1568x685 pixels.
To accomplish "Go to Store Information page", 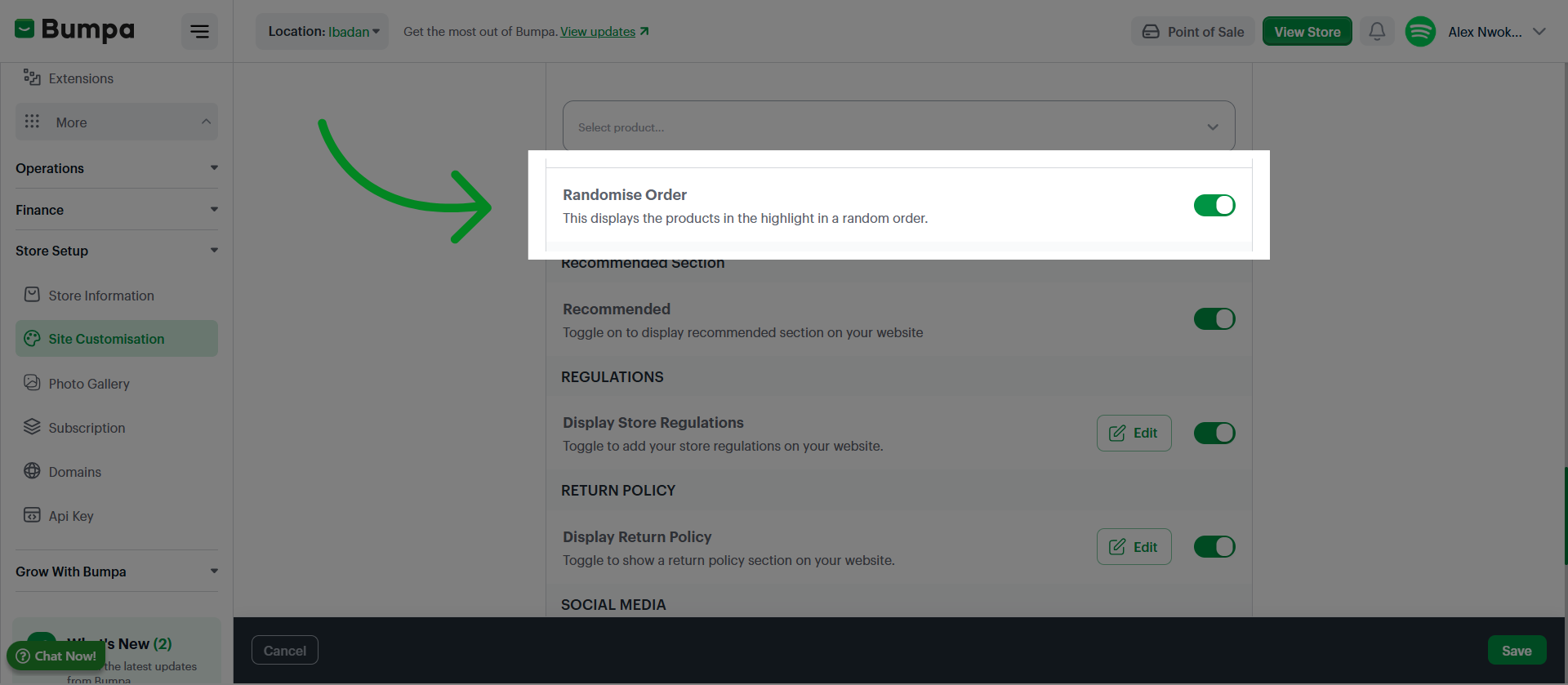I will tap(117, 296).
